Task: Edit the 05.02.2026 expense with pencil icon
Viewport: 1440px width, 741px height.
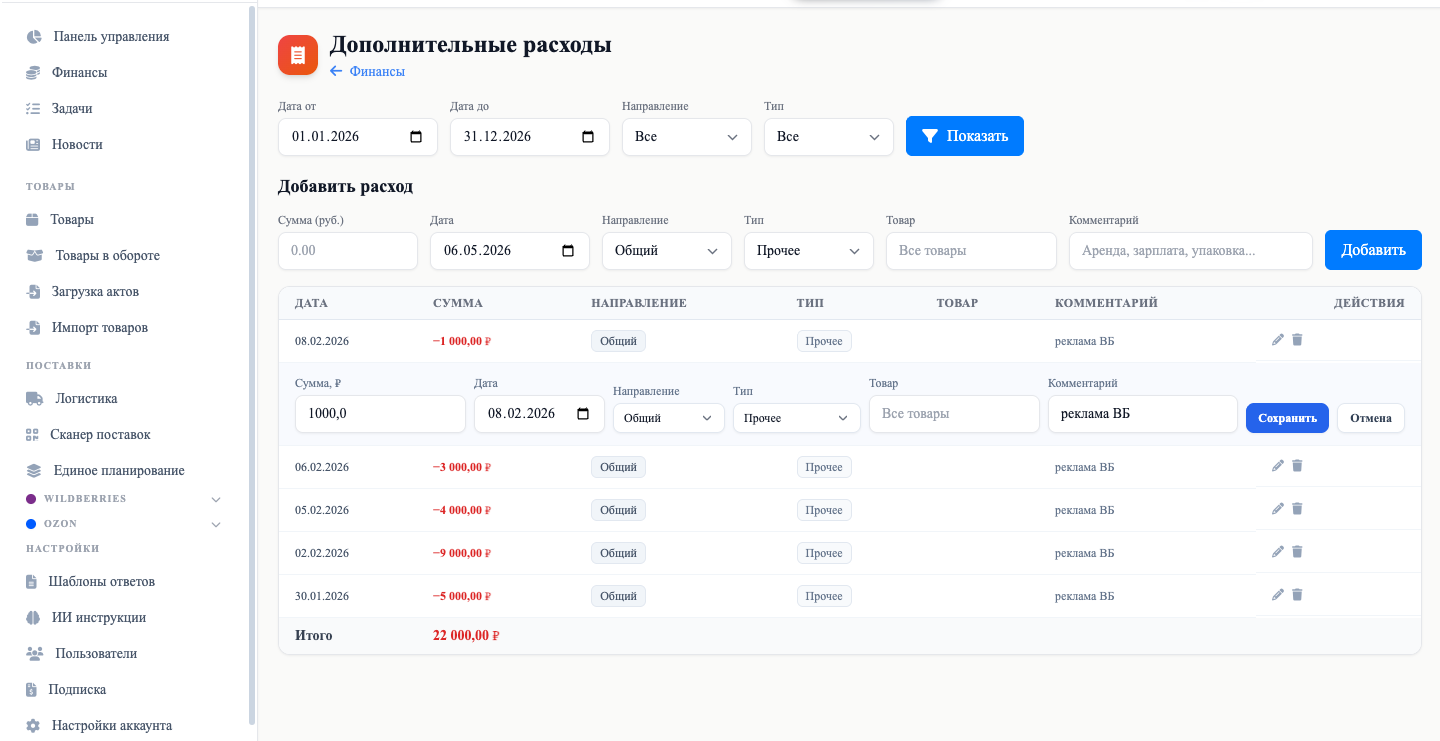Action: tap(1278, 509)
